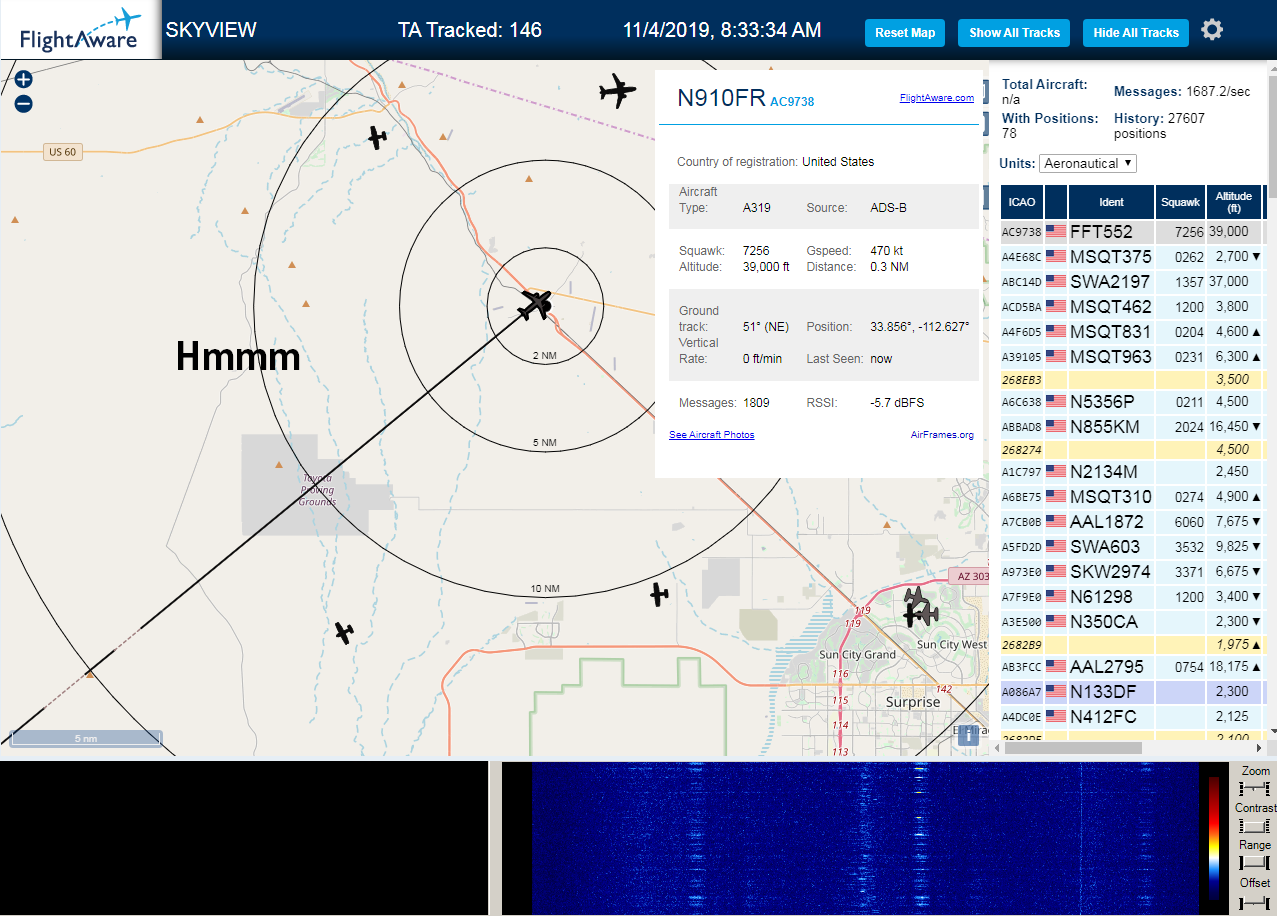Click the US flag in SKW2974 row
This screenshot has height=917, width=1277.
pyautogui.click(x=1056, y=572)
